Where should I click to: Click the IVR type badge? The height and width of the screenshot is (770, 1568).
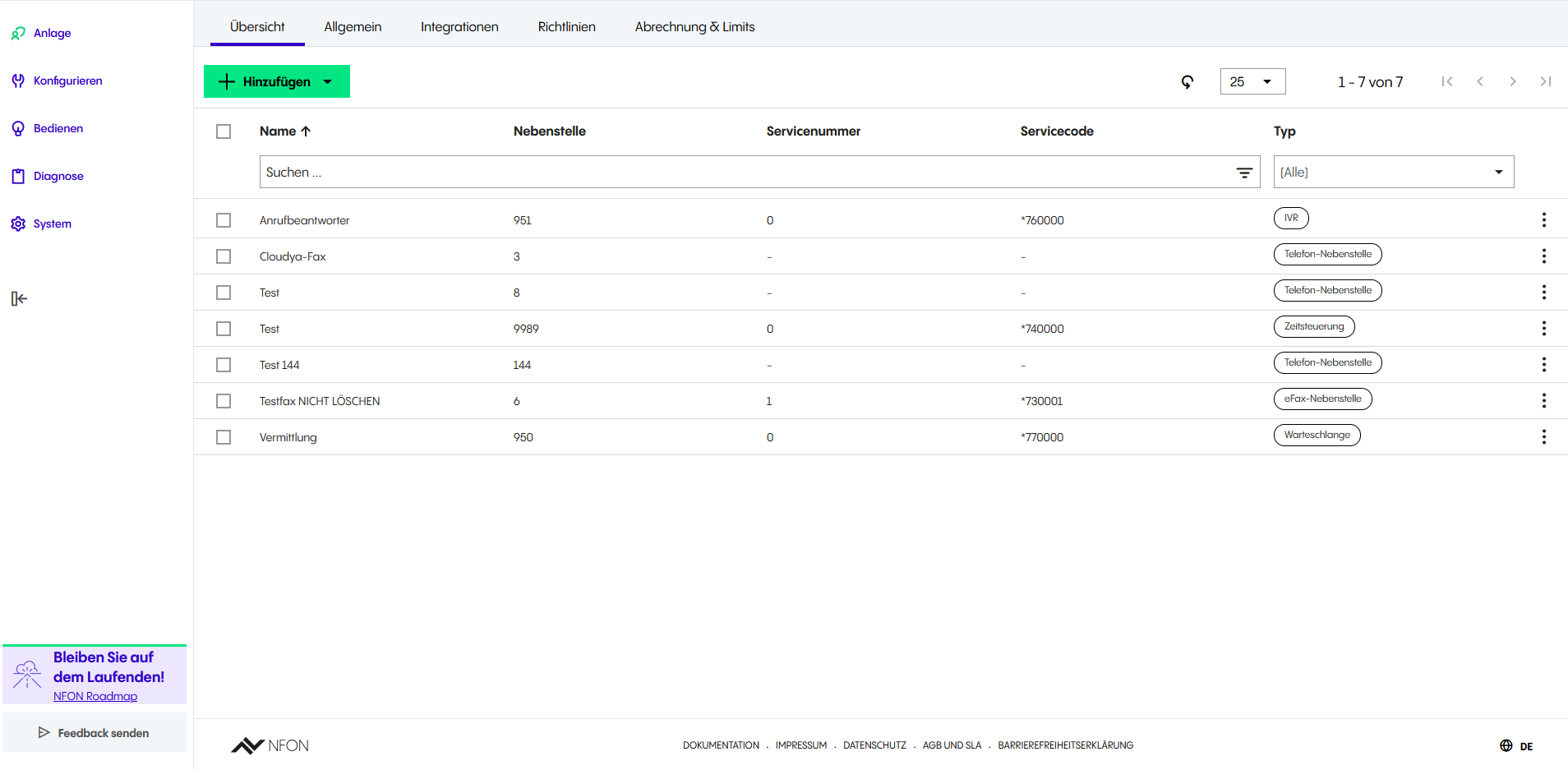tap(1291, 218)
